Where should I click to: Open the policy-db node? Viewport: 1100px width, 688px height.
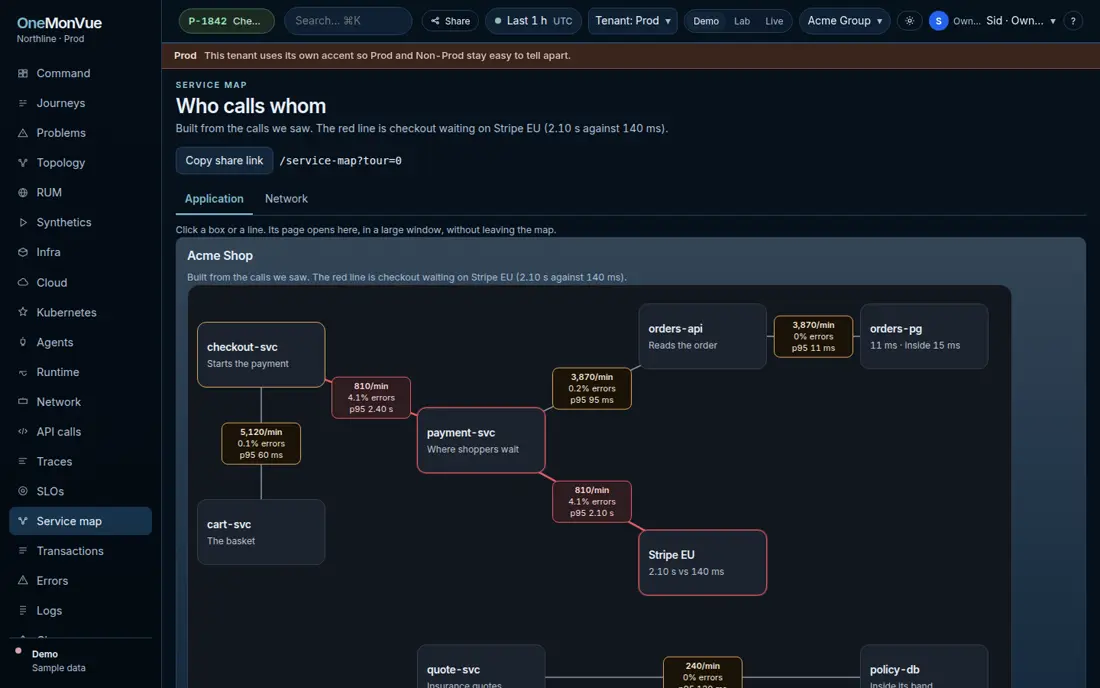[x=924, y=667]
